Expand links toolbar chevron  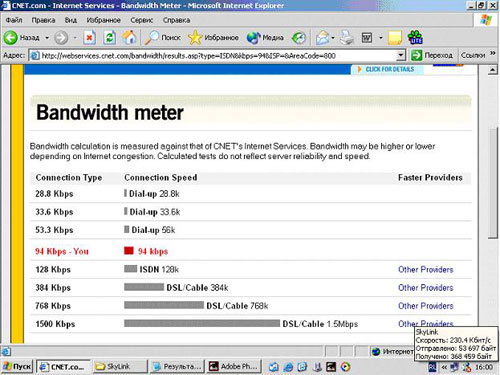coord(493,53)
